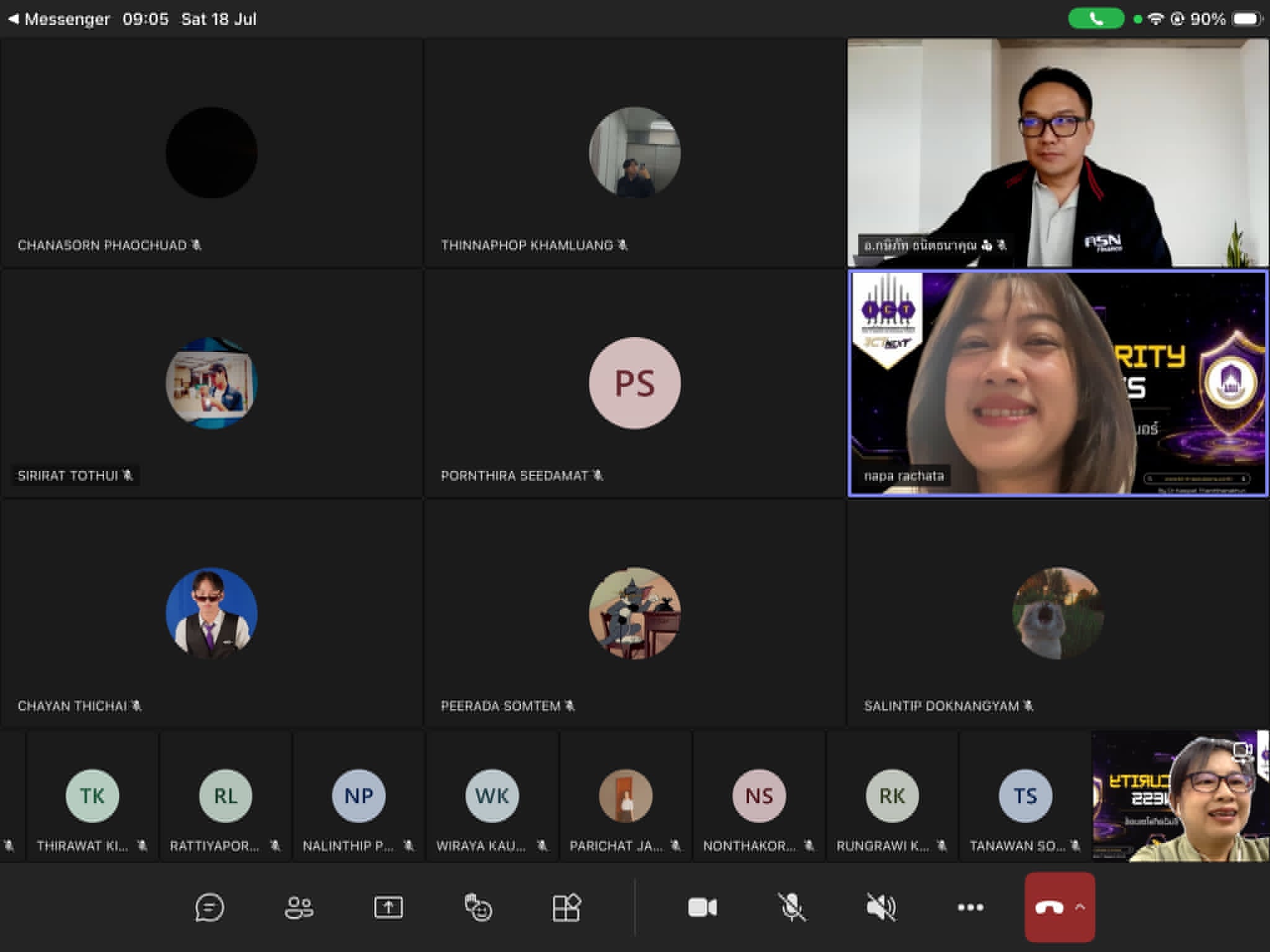
Task: Select the WK avatar for Wiraya
Action: click(x=492, y=796)
